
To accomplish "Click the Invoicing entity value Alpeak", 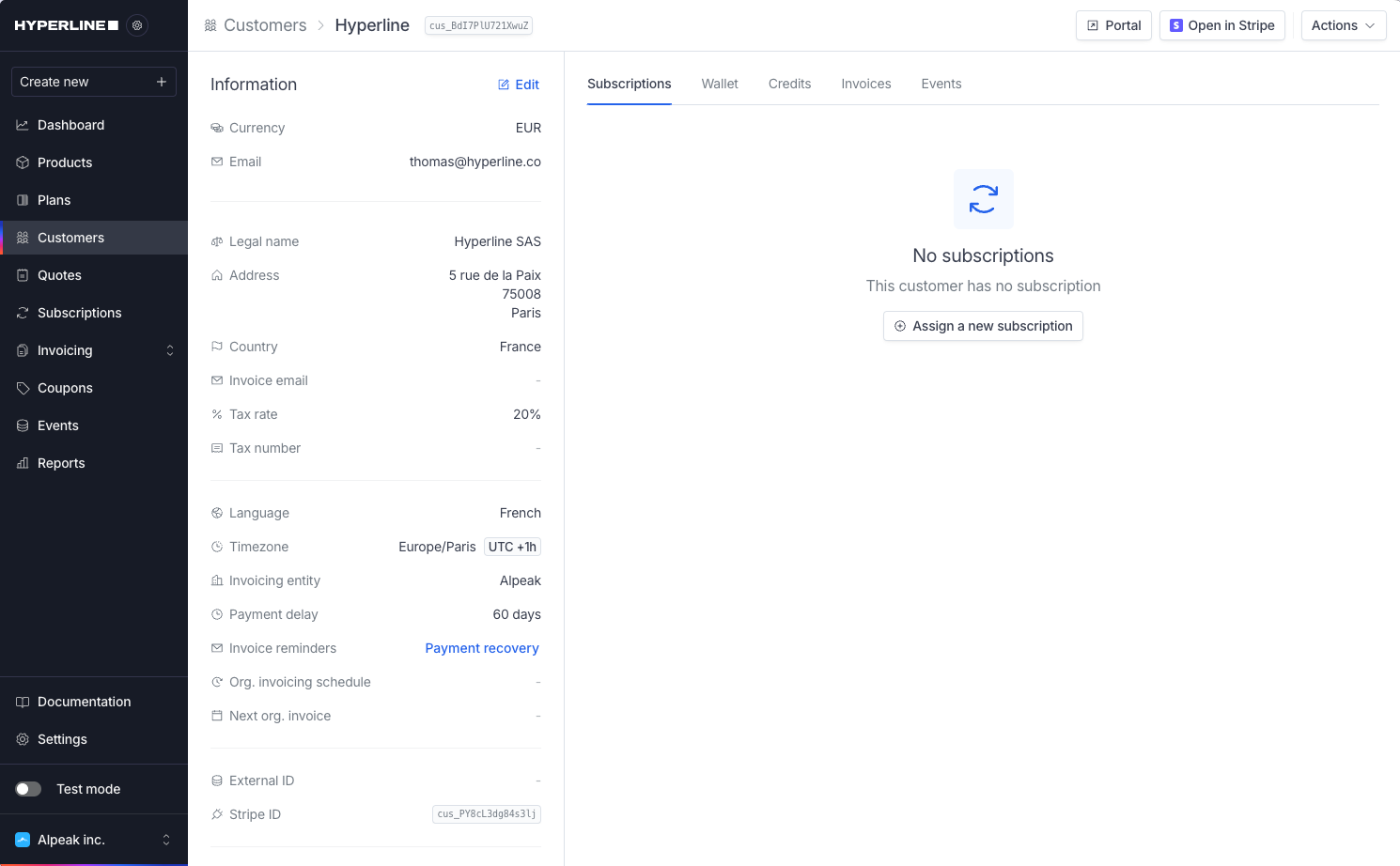I will (x=520, y=580).
